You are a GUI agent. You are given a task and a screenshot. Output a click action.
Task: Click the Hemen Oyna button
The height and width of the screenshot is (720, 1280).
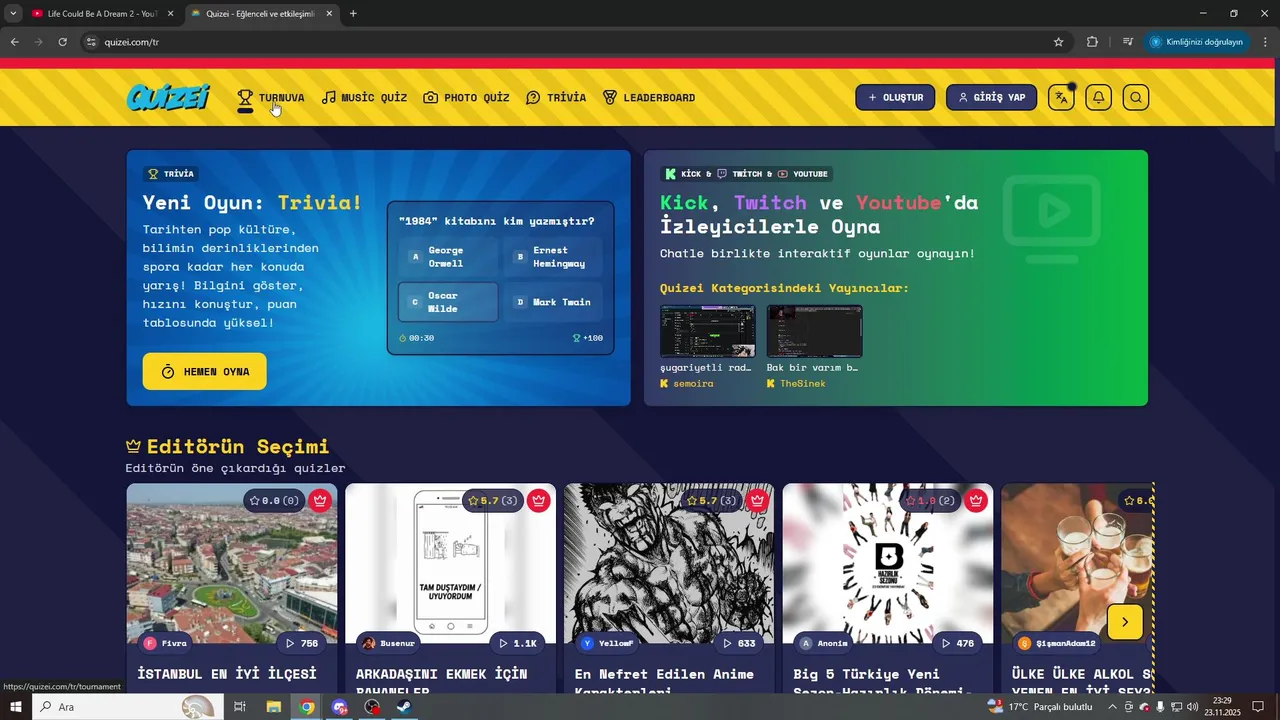point(204,371)
